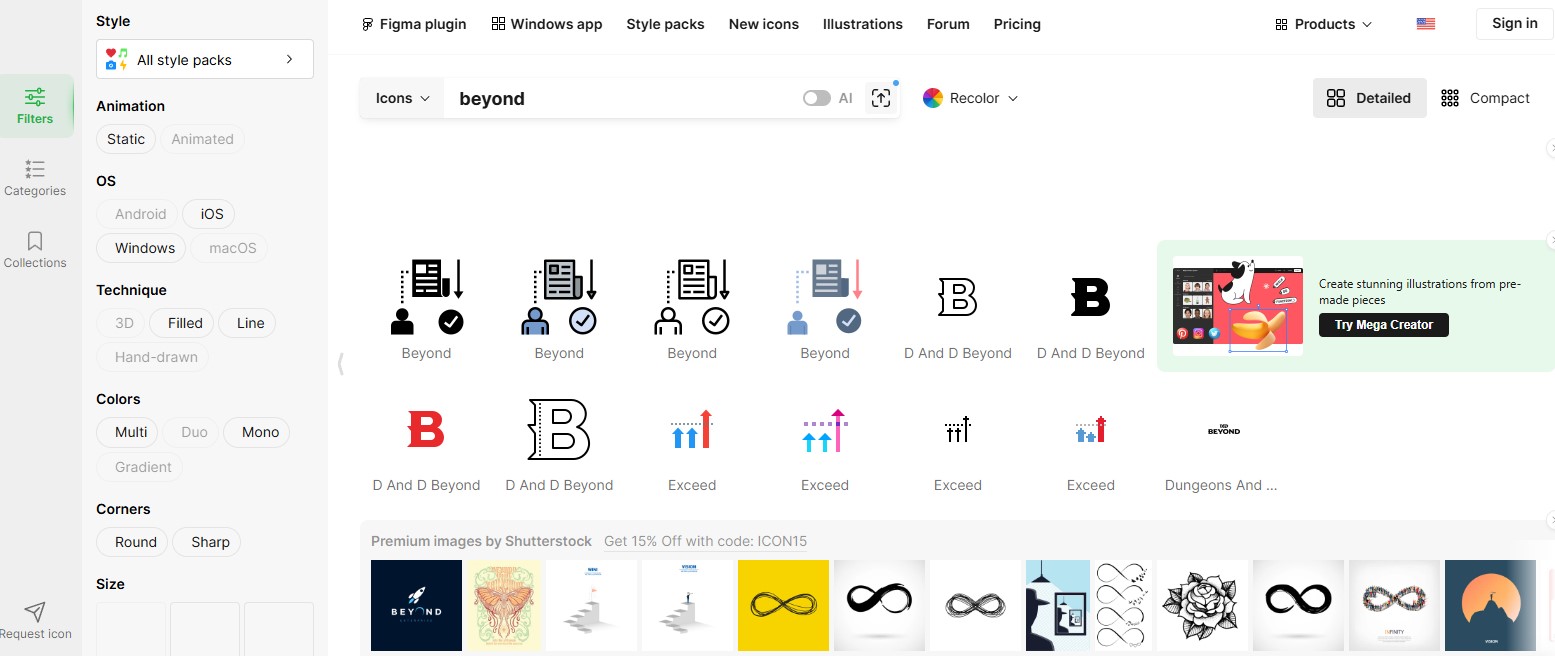Toggle the Animated filter option
The height and width of the screenshot is (656, 1555).
(203, 139)
